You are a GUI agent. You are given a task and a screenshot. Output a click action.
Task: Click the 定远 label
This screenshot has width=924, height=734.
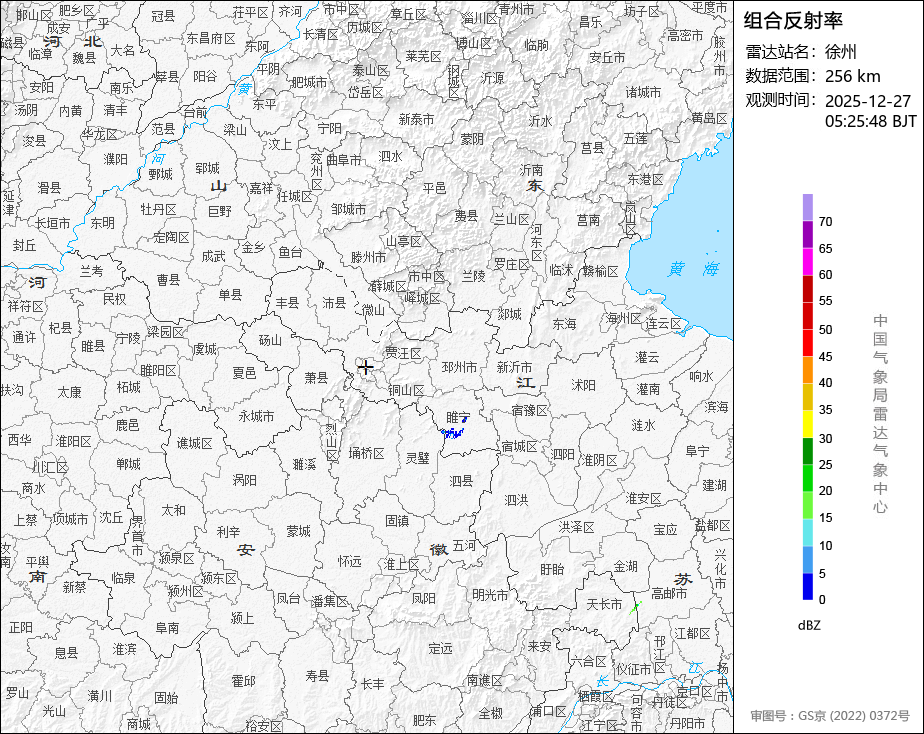440,649
